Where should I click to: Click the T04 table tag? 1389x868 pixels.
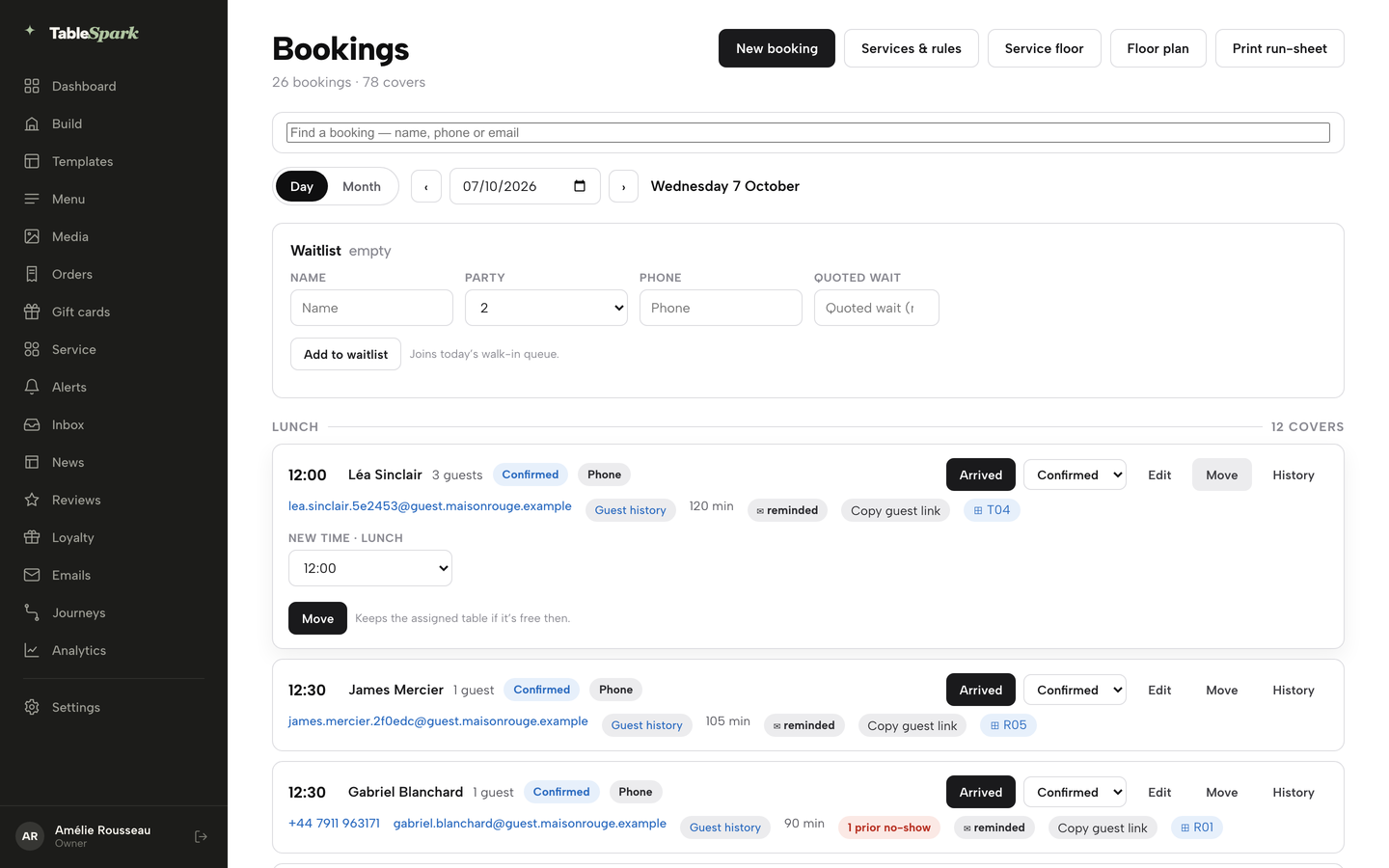(x=992, y=510)
